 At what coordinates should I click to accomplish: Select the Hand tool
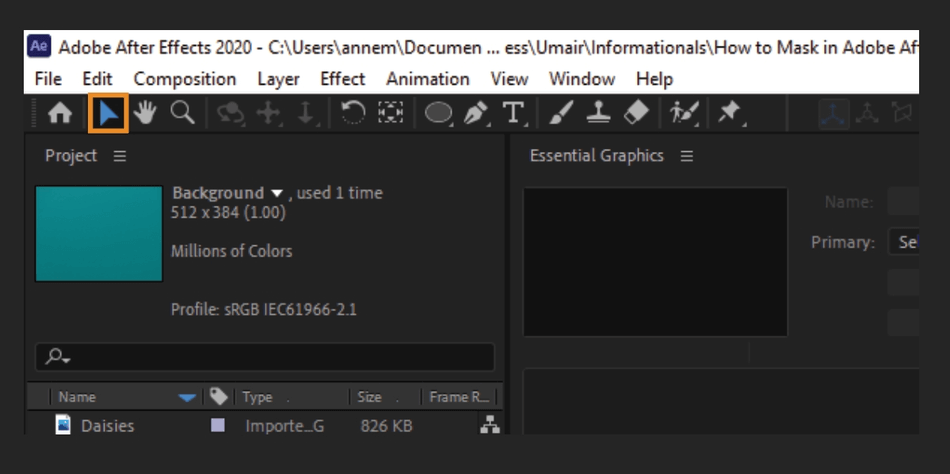click(145, 113)
